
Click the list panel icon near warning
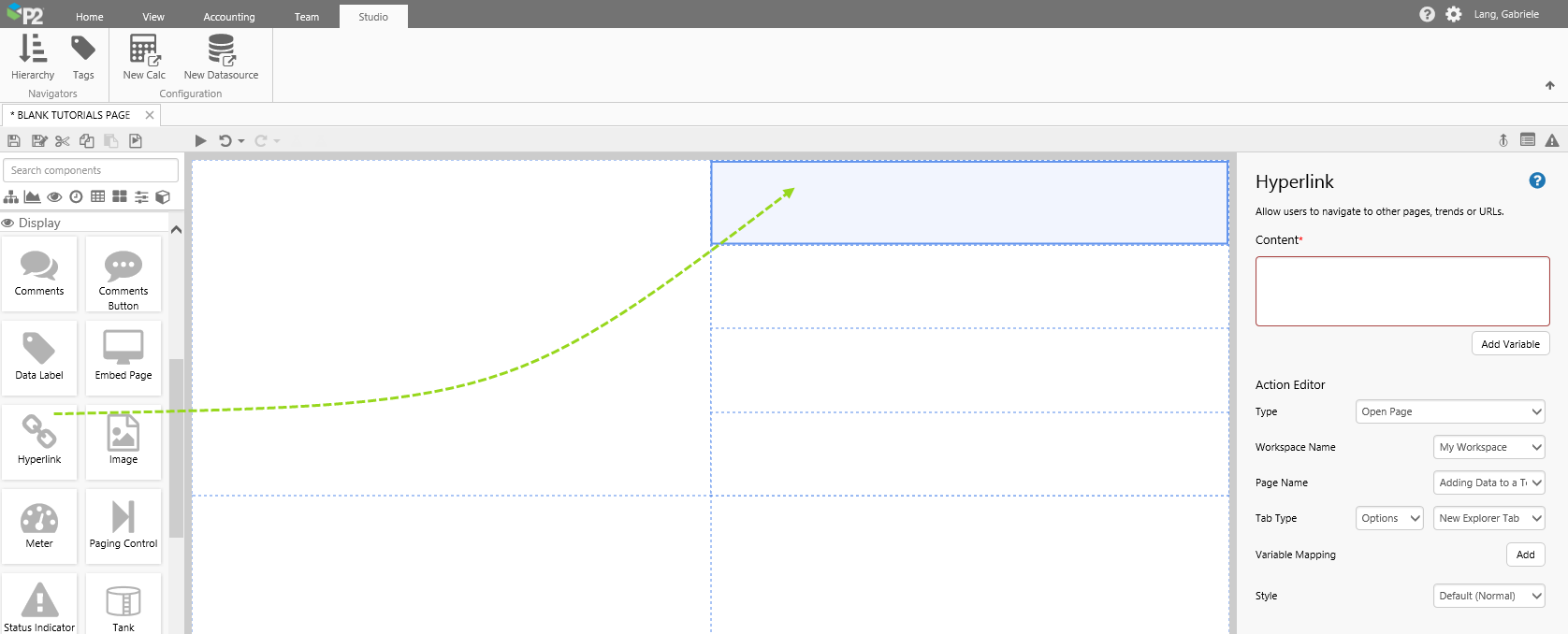1528,140
